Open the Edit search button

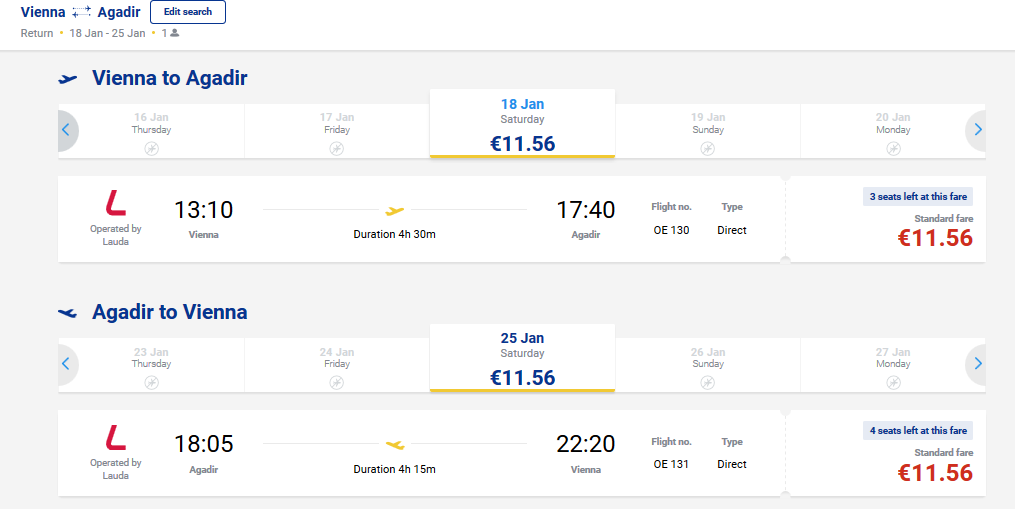[188, 12]
